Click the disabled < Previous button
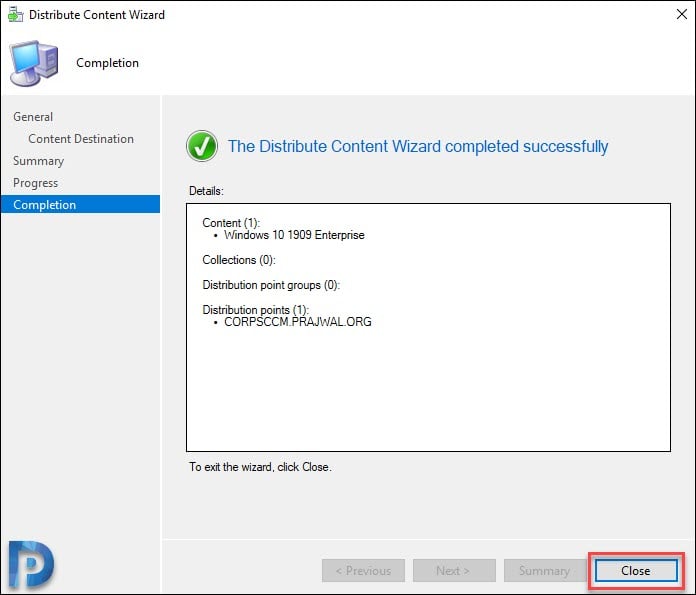Viewport: 696px width, 595px height. tap(363, 571)
